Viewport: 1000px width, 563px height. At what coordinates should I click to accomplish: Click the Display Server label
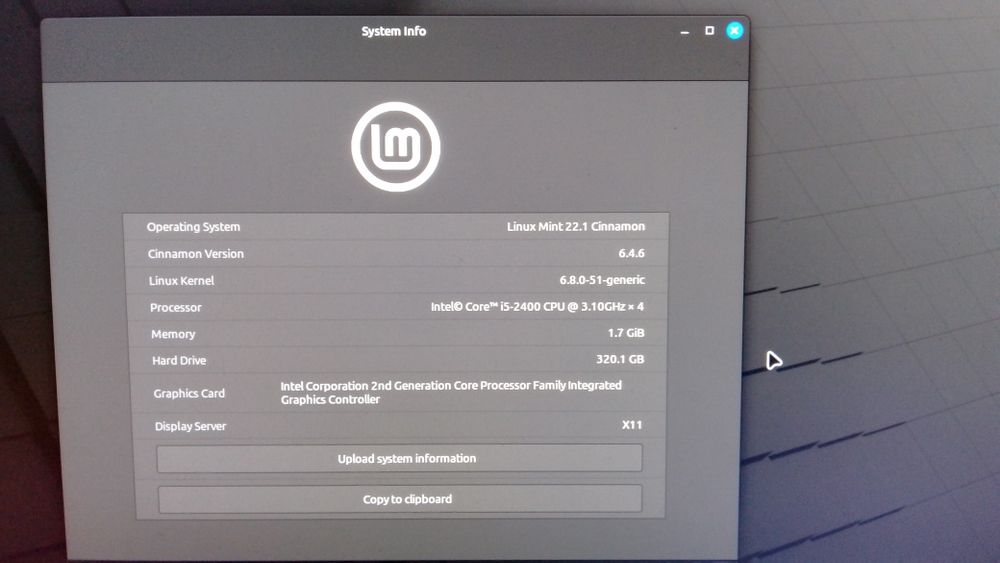[x=190, y=426]
